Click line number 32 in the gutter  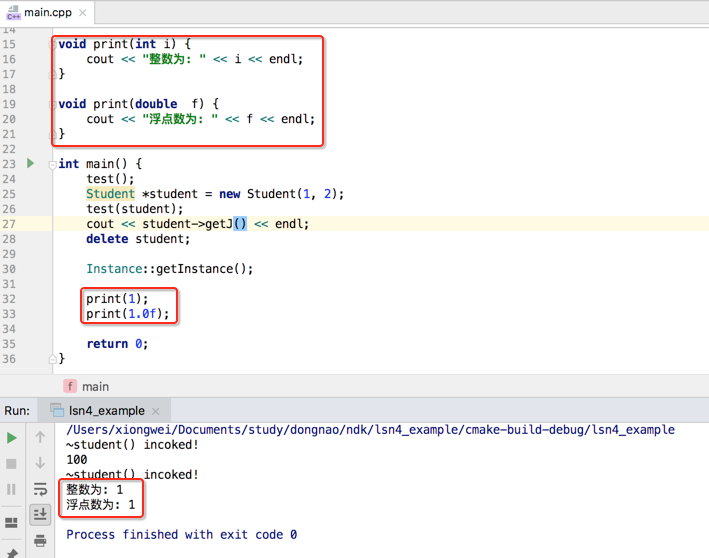point(9,299)
